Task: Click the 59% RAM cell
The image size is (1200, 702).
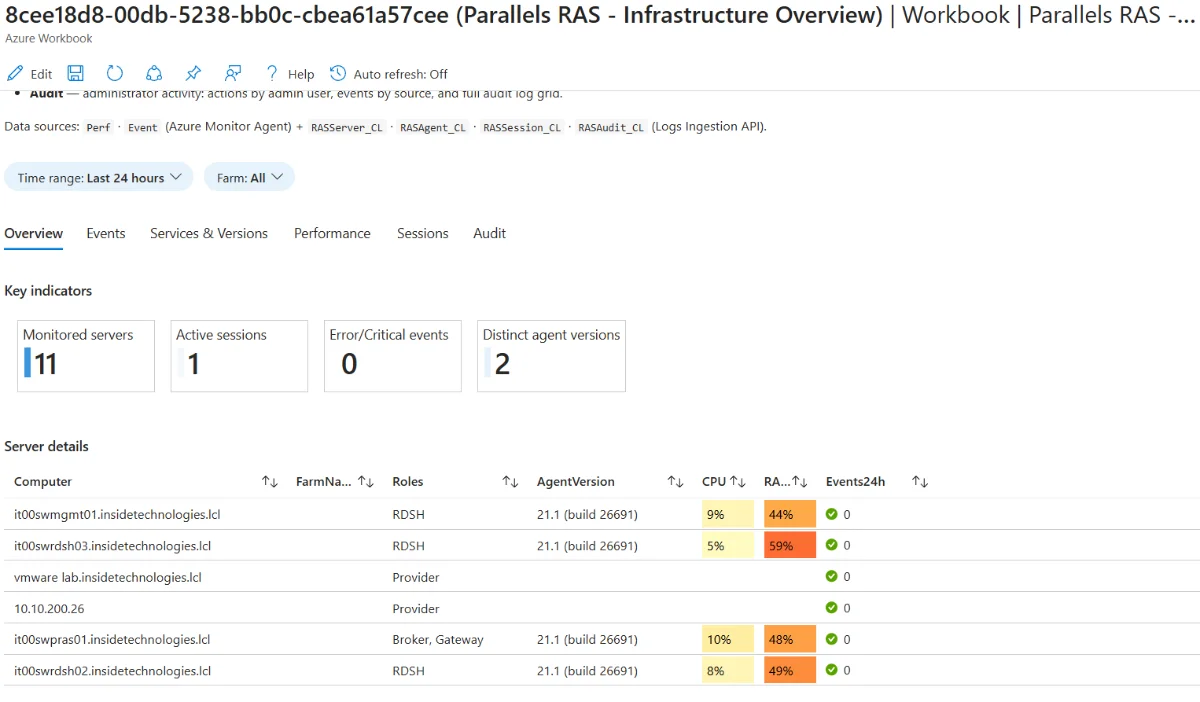Action: 790,546
